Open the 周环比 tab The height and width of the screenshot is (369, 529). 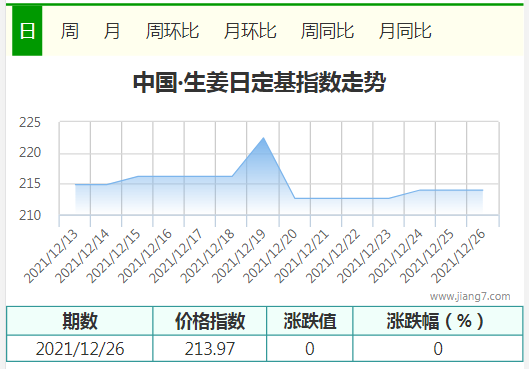[x=172, y=31]
